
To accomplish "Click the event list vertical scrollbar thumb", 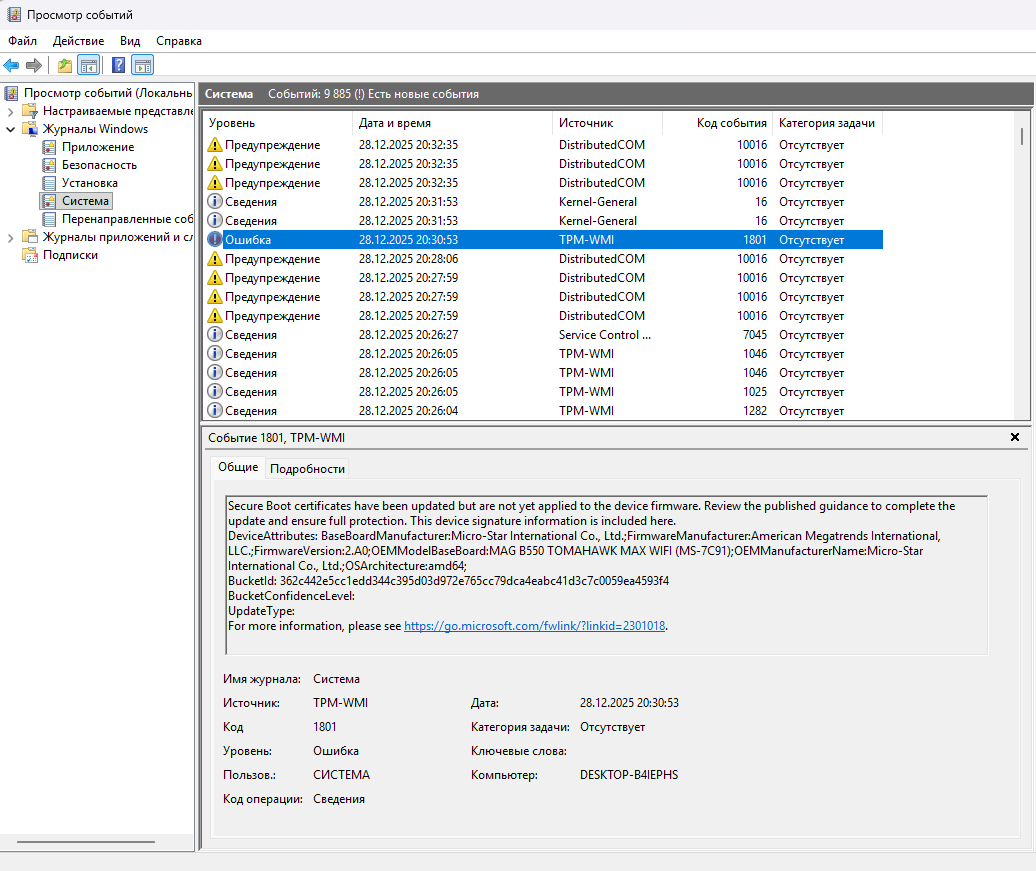I will (x=1021, y=136).
